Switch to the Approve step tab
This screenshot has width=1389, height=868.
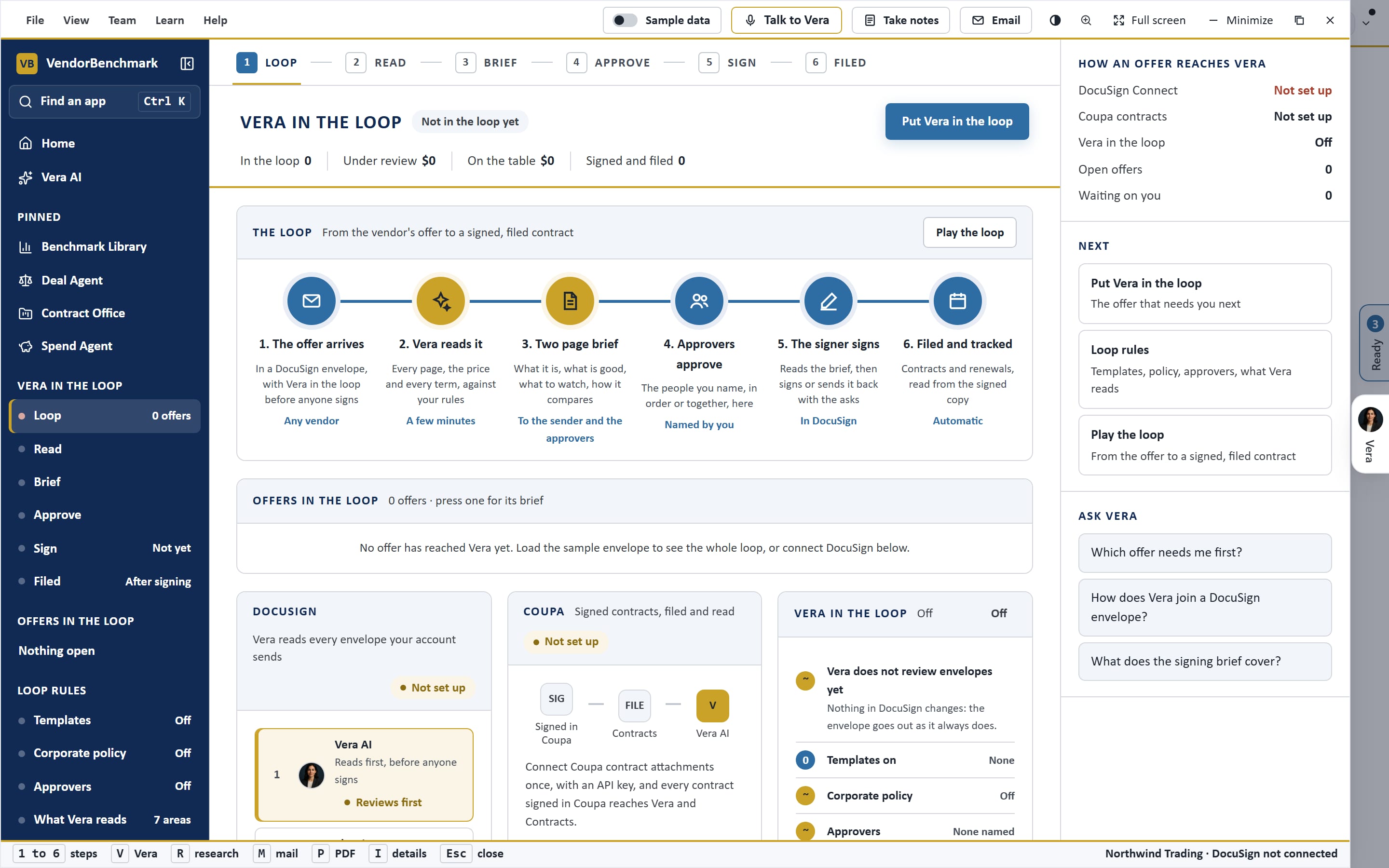coord(608,63)
